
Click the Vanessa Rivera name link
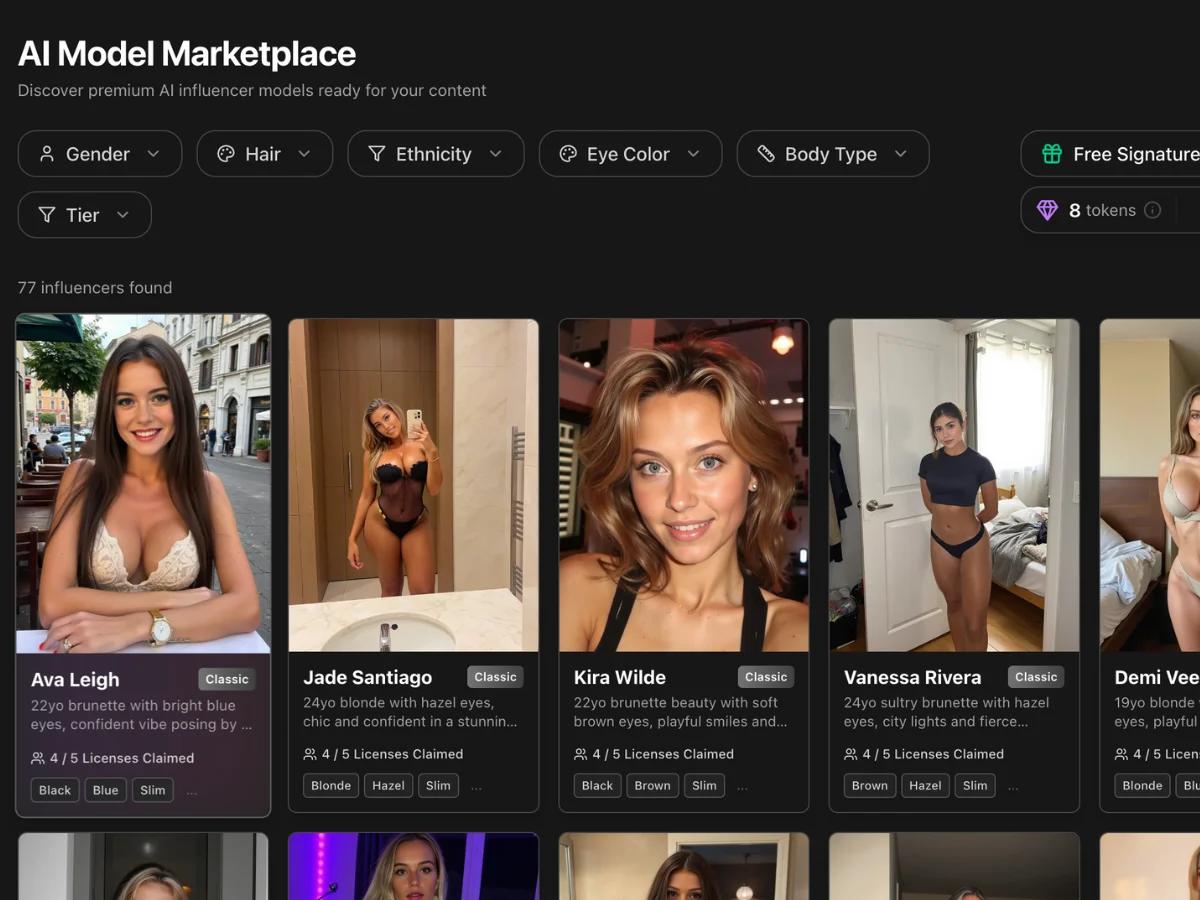tap(912, 677)
